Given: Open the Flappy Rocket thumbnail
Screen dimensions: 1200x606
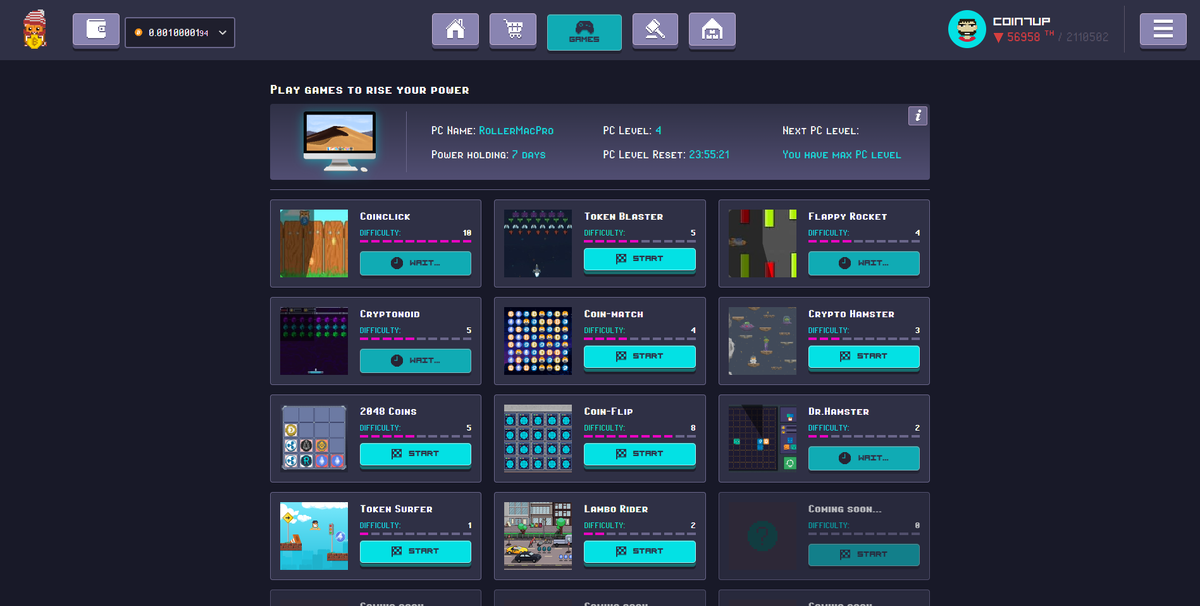Looking at the screenshot, I should 762,243.
